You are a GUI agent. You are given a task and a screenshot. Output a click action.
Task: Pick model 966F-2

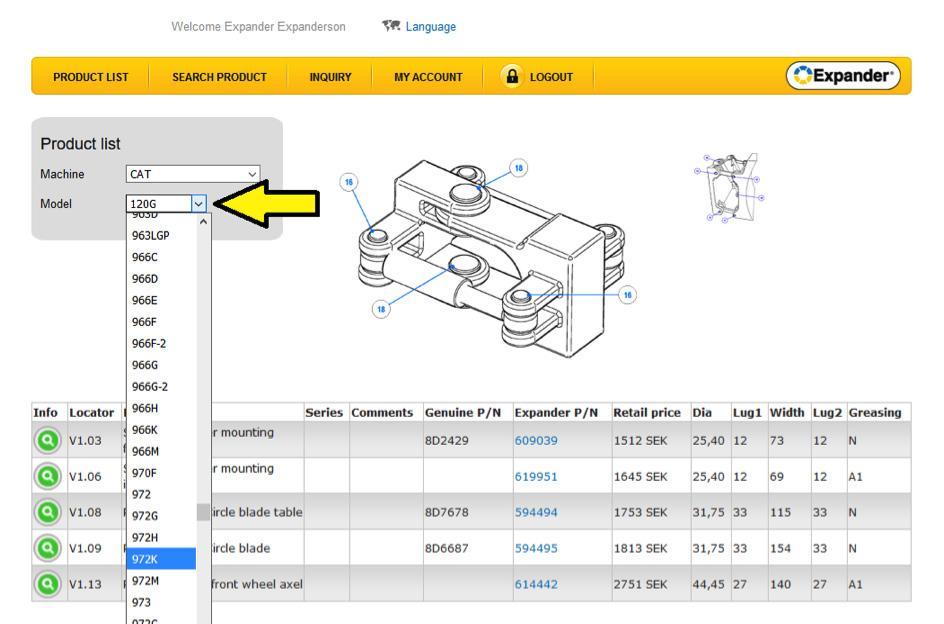[161, 343]
